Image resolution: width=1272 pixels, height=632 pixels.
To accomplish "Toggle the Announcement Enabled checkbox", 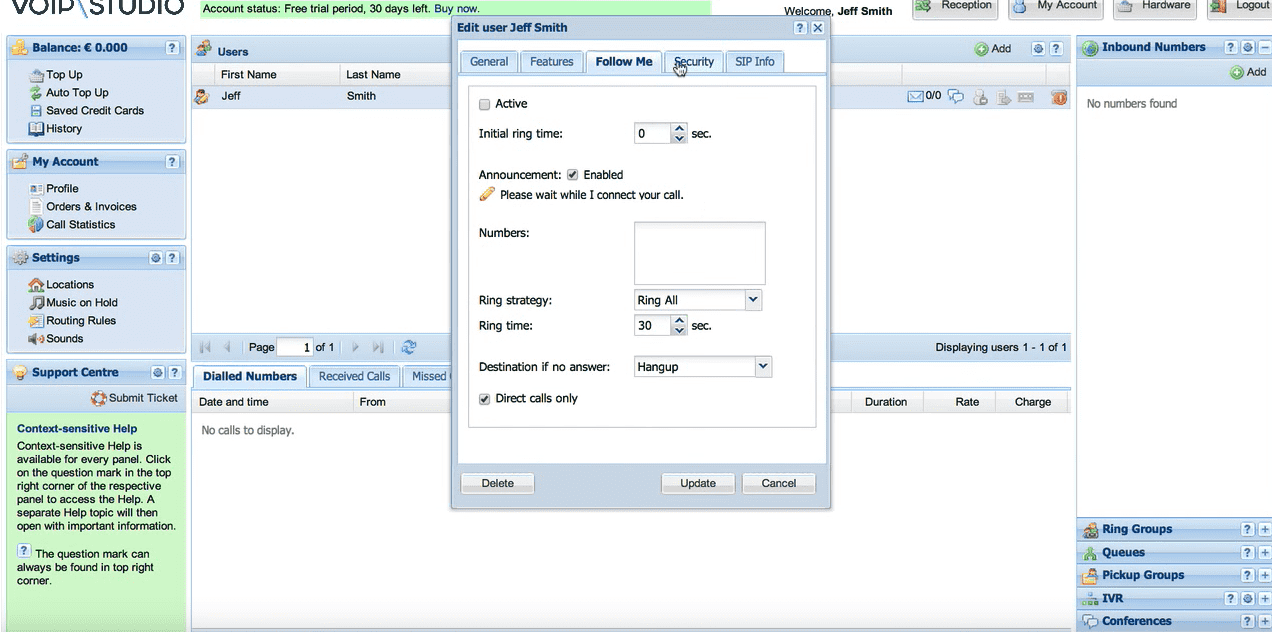I will click(573, 175).
